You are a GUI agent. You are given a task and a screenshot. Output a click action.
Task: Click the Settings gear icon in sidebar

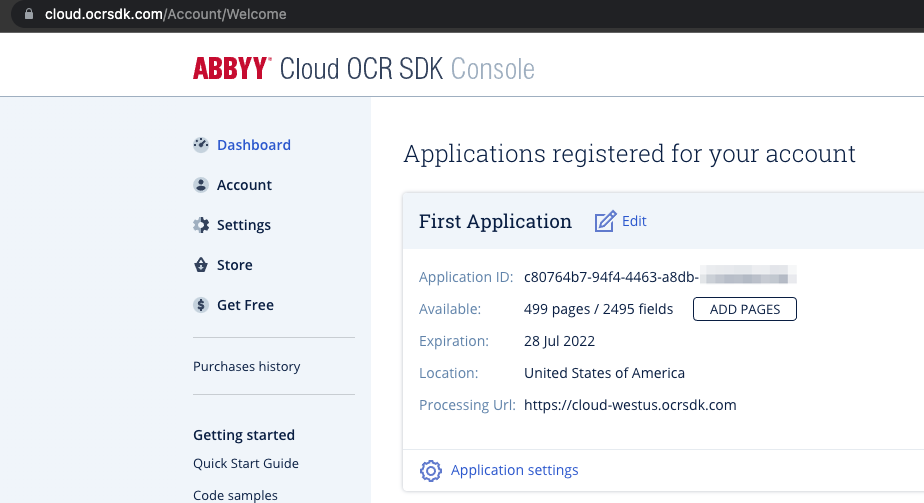(x=201, y=225)
